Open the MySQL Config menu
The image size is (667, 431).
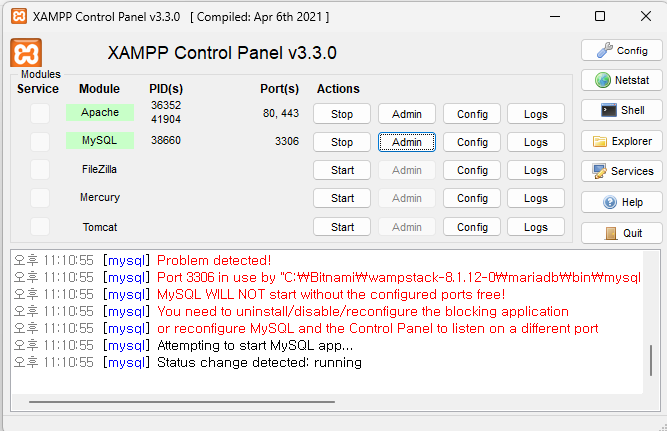[x=472, y=142]
